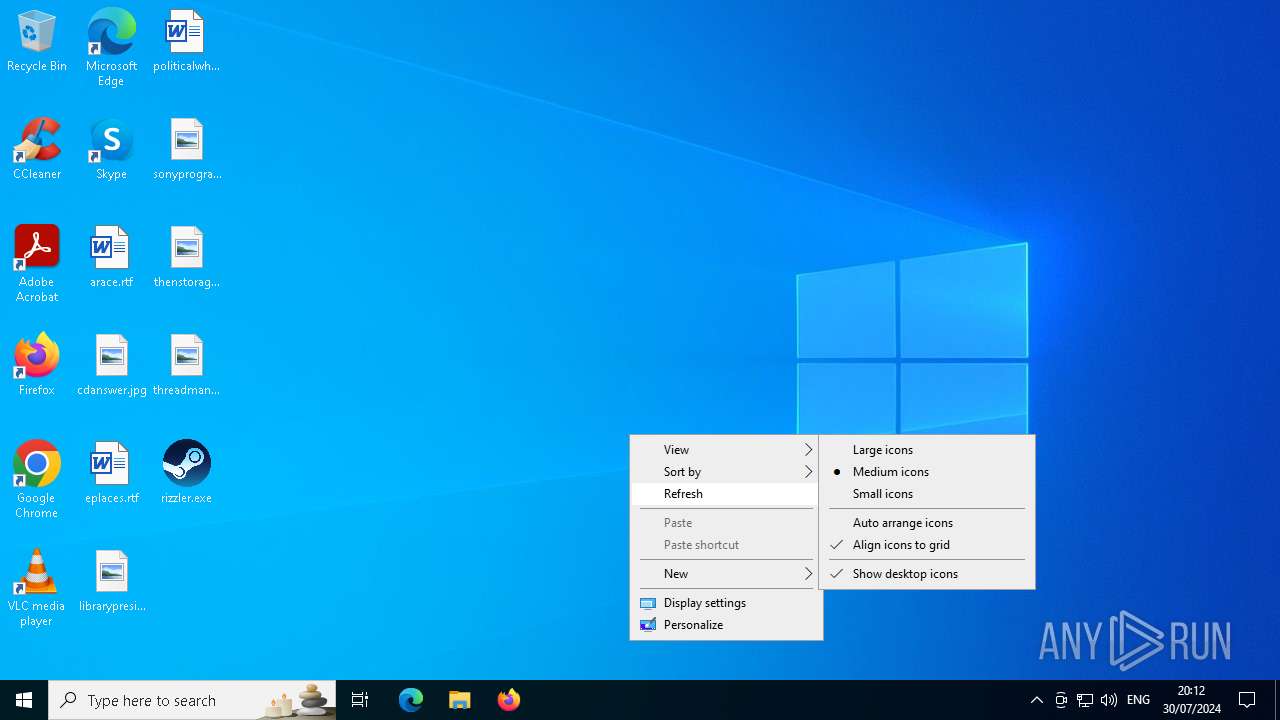Click Refresh in the context menu

pos(726,494)
